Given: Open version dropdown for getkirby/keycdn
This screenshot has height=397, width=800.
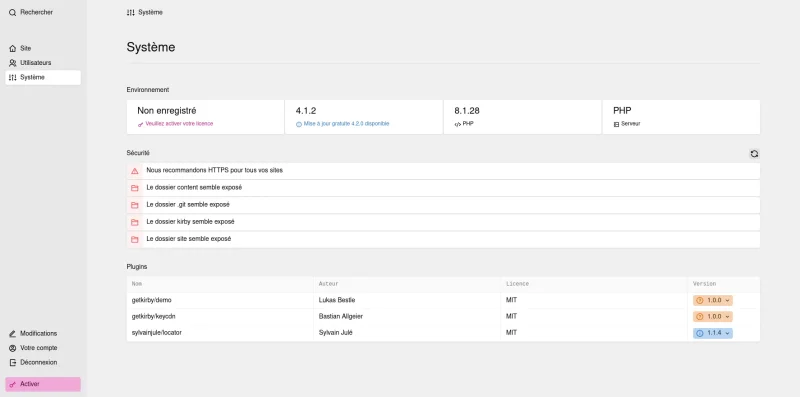Looking at the screenshot, I should (x=713, y=317).
